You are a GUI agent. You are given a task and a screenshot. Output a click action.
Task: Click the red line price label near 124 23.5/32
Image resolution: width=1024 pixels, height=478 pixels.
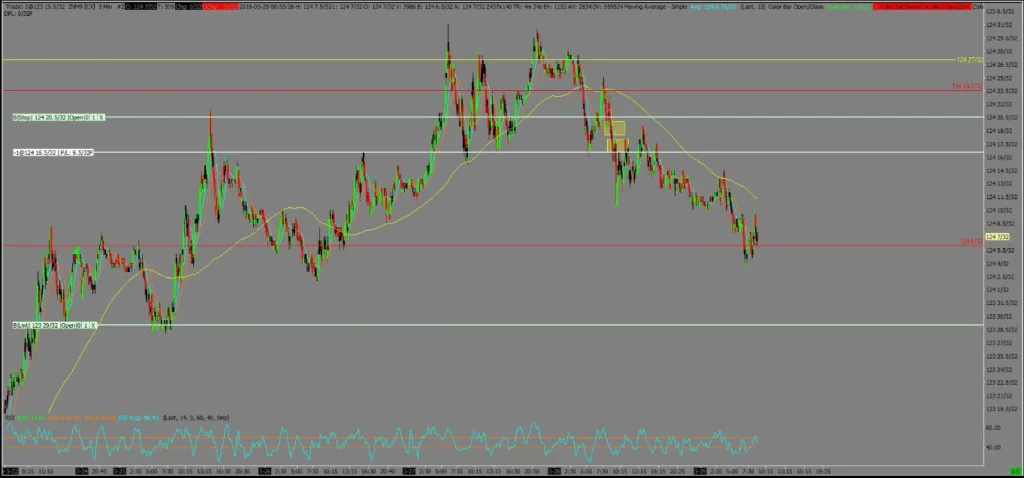967,86
